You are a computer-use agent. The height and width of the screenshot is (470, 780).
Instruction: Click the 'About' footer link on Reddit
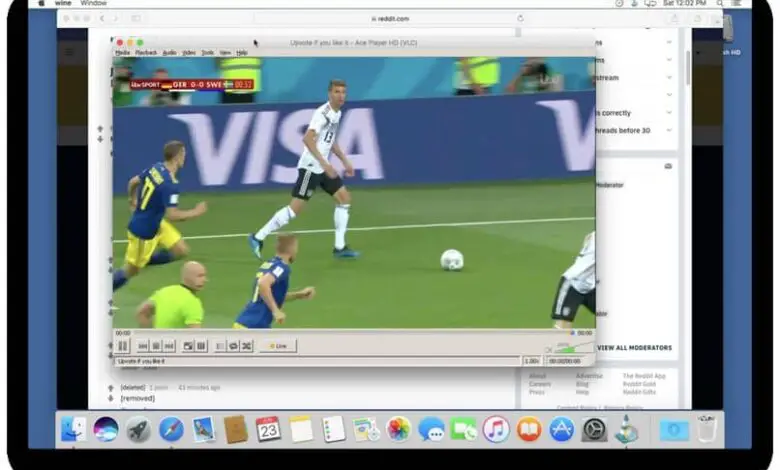pos(538,376)
